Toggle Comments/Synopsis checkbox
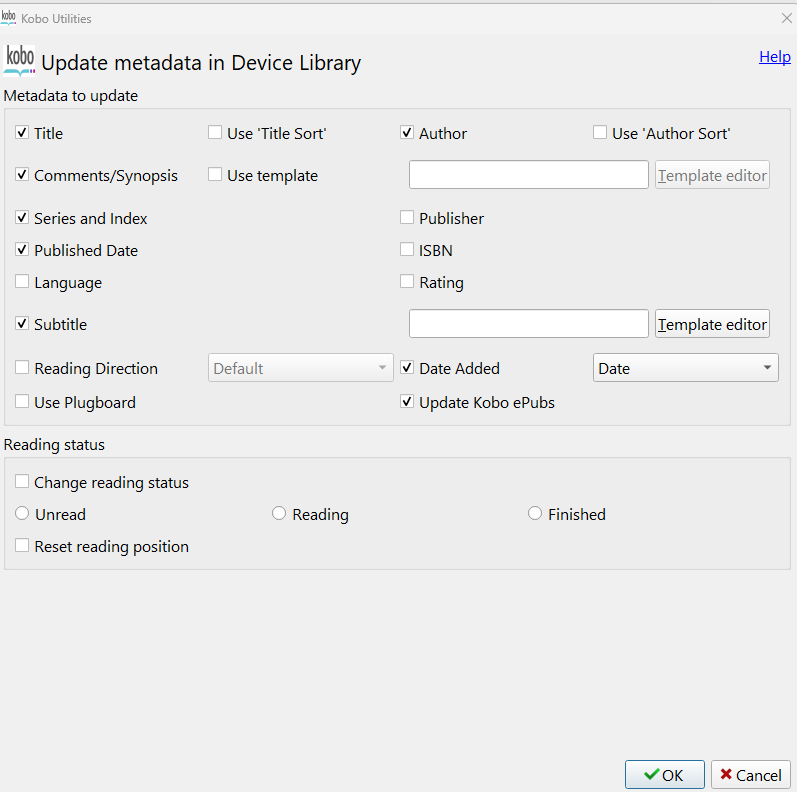This screenshot has height=792, width=797. (22, 175)
